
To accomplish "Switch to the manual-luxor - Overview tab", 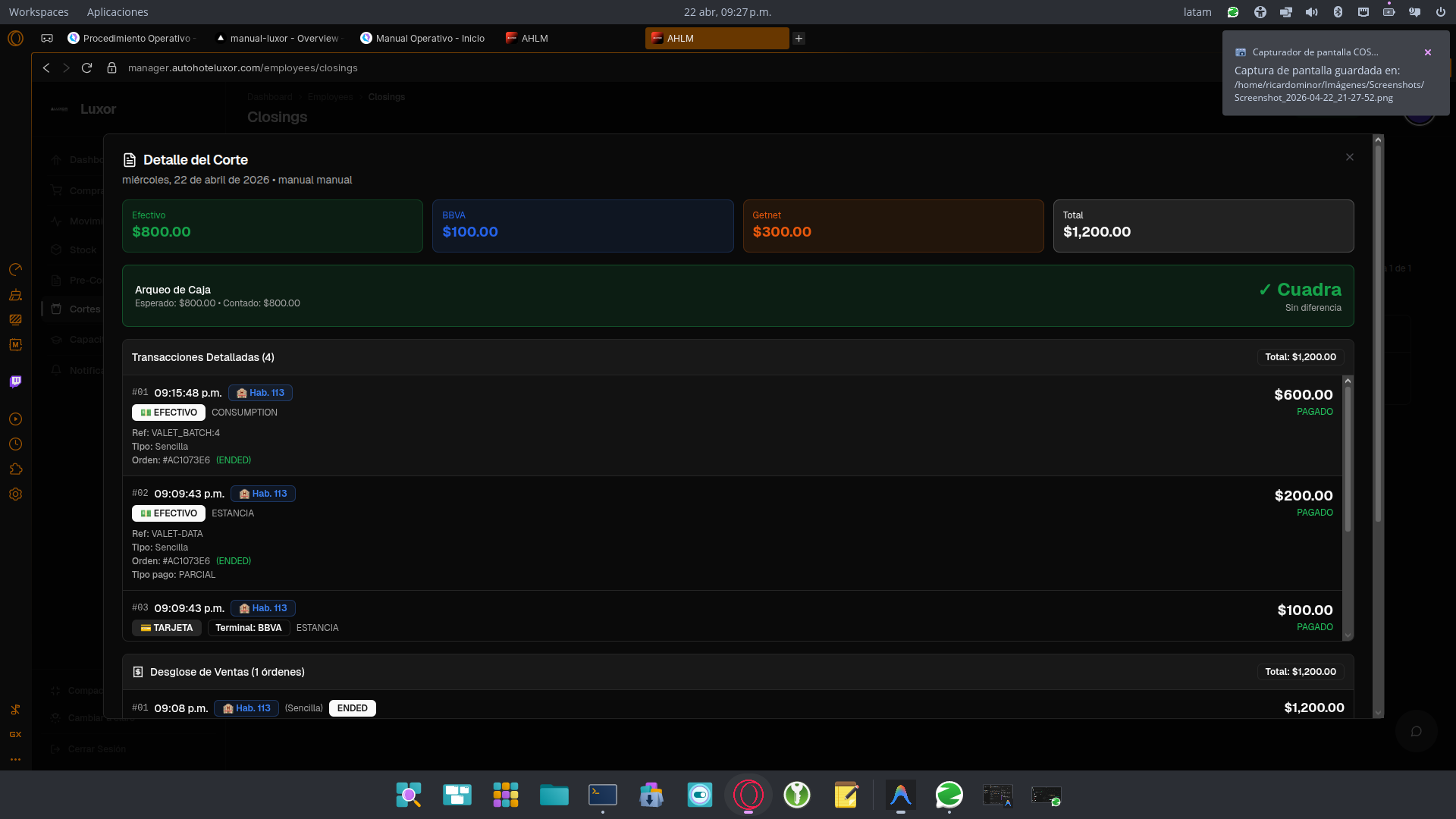I will point(279,38).
